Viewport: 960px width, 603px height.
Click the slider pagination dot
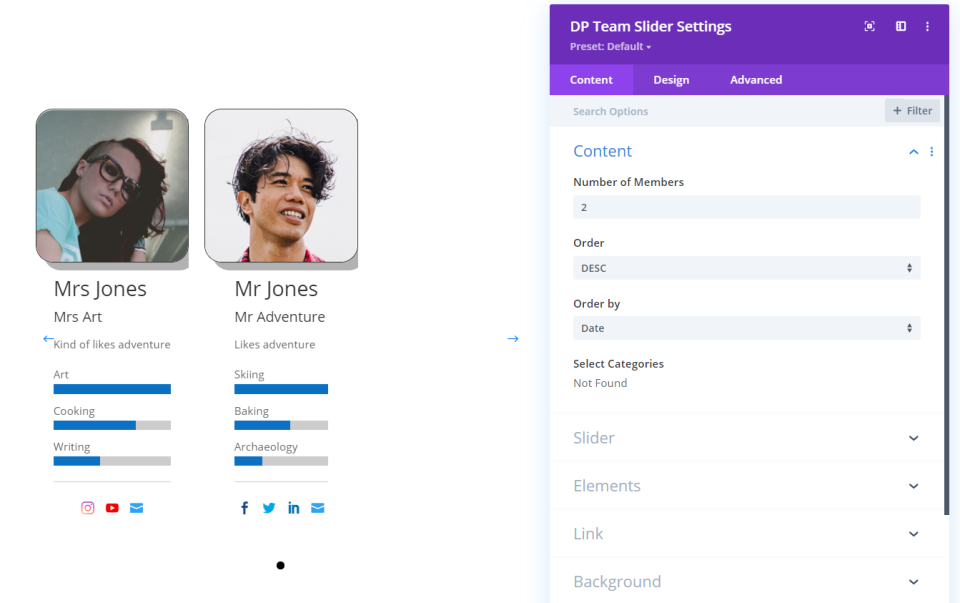coord(280,566)
